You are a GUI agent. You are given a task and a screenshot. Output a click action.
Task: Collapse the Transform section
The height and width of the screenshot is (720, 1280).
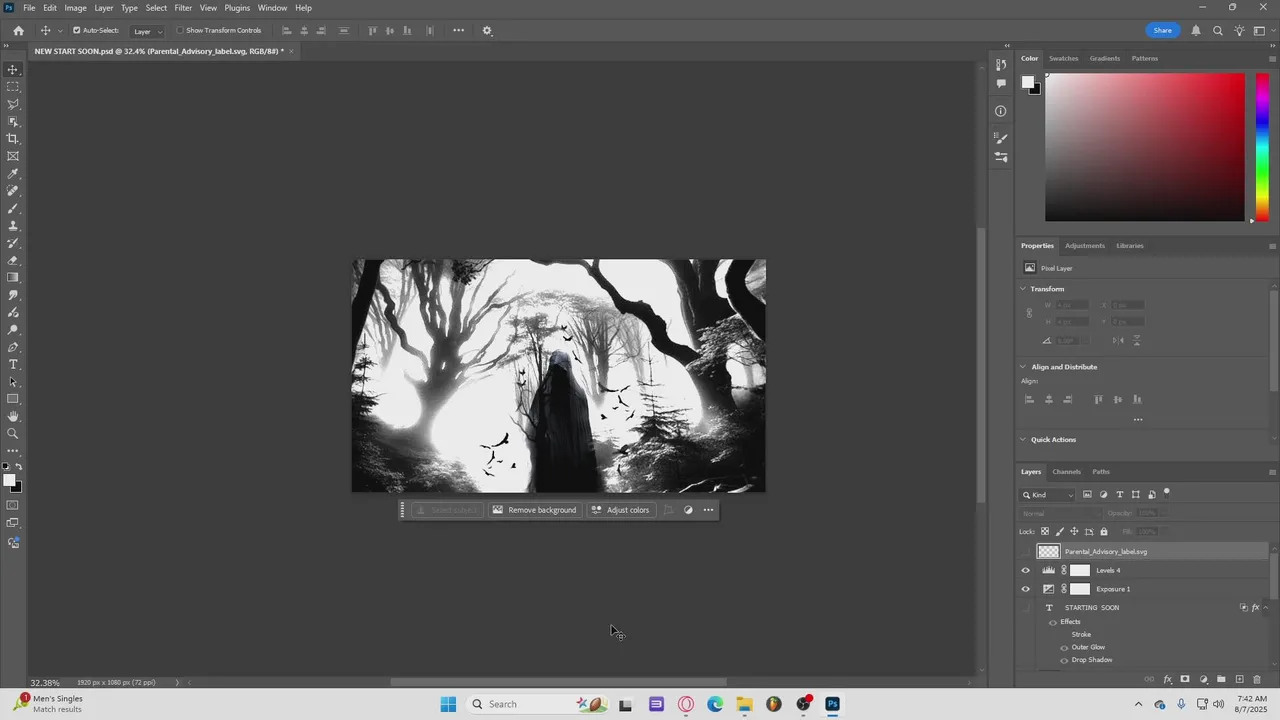tap(1023, 289)
